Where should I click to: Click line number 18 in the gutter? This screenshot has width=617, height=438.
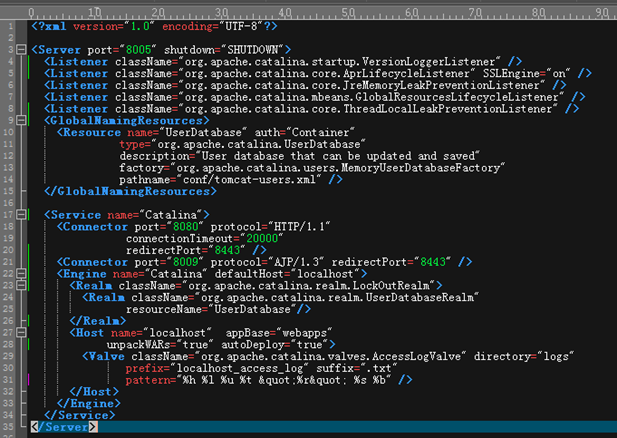[8, 227]
